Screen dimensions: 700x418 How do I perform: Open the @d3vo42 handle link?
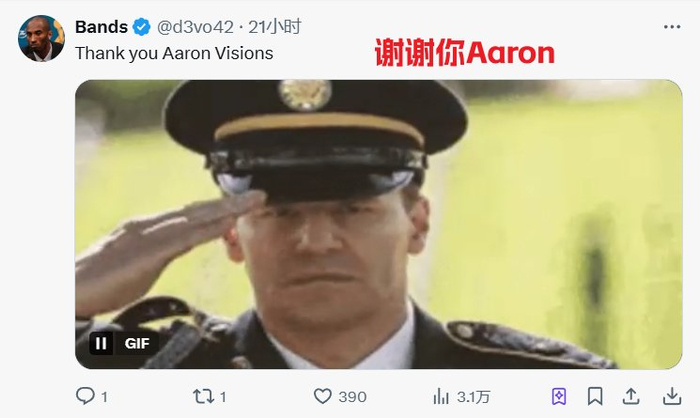(x=195, y=27)
